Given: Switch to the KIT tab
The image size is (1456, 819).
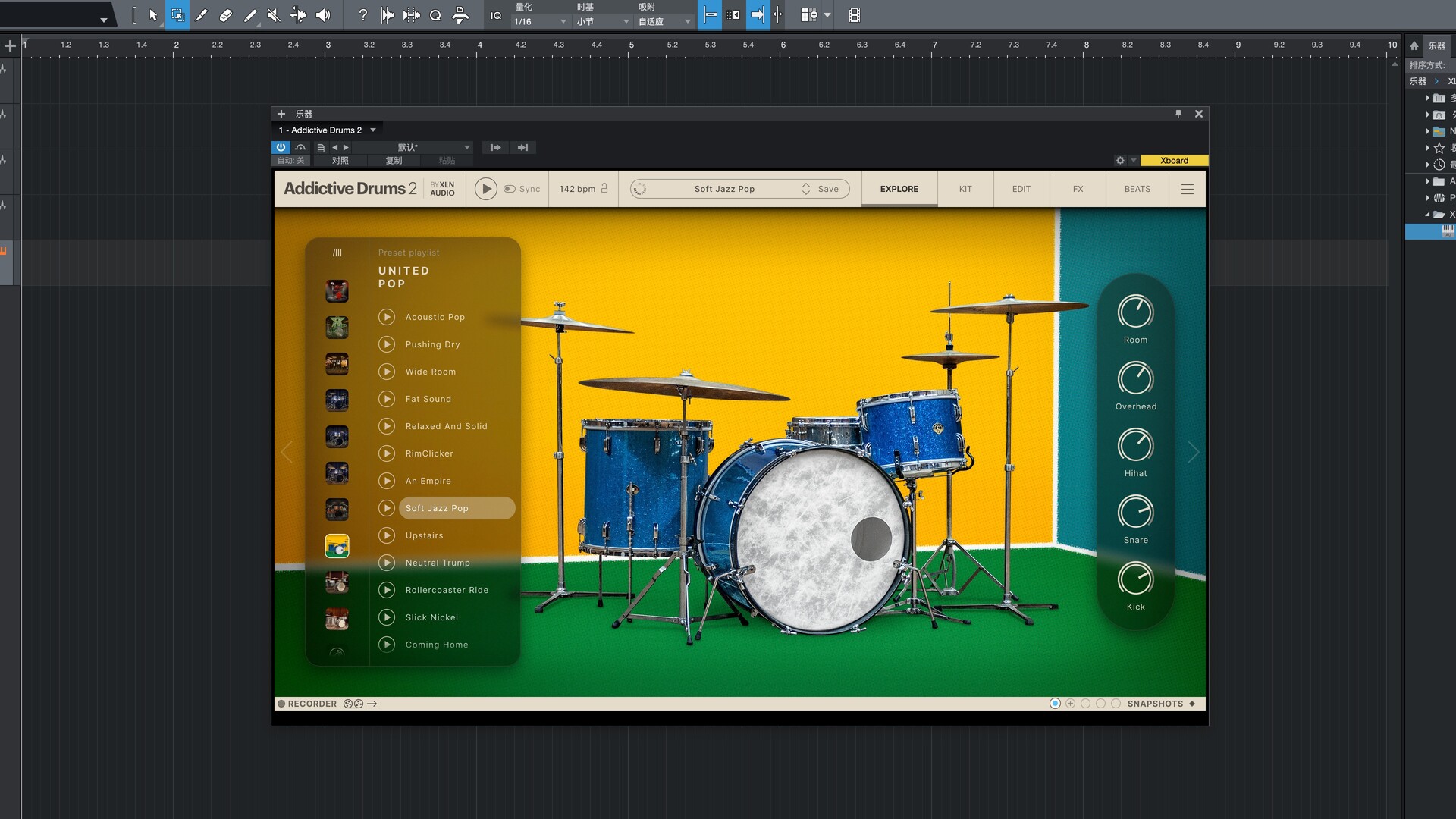Looking at the screenshot, I should [x=965, y=189].
